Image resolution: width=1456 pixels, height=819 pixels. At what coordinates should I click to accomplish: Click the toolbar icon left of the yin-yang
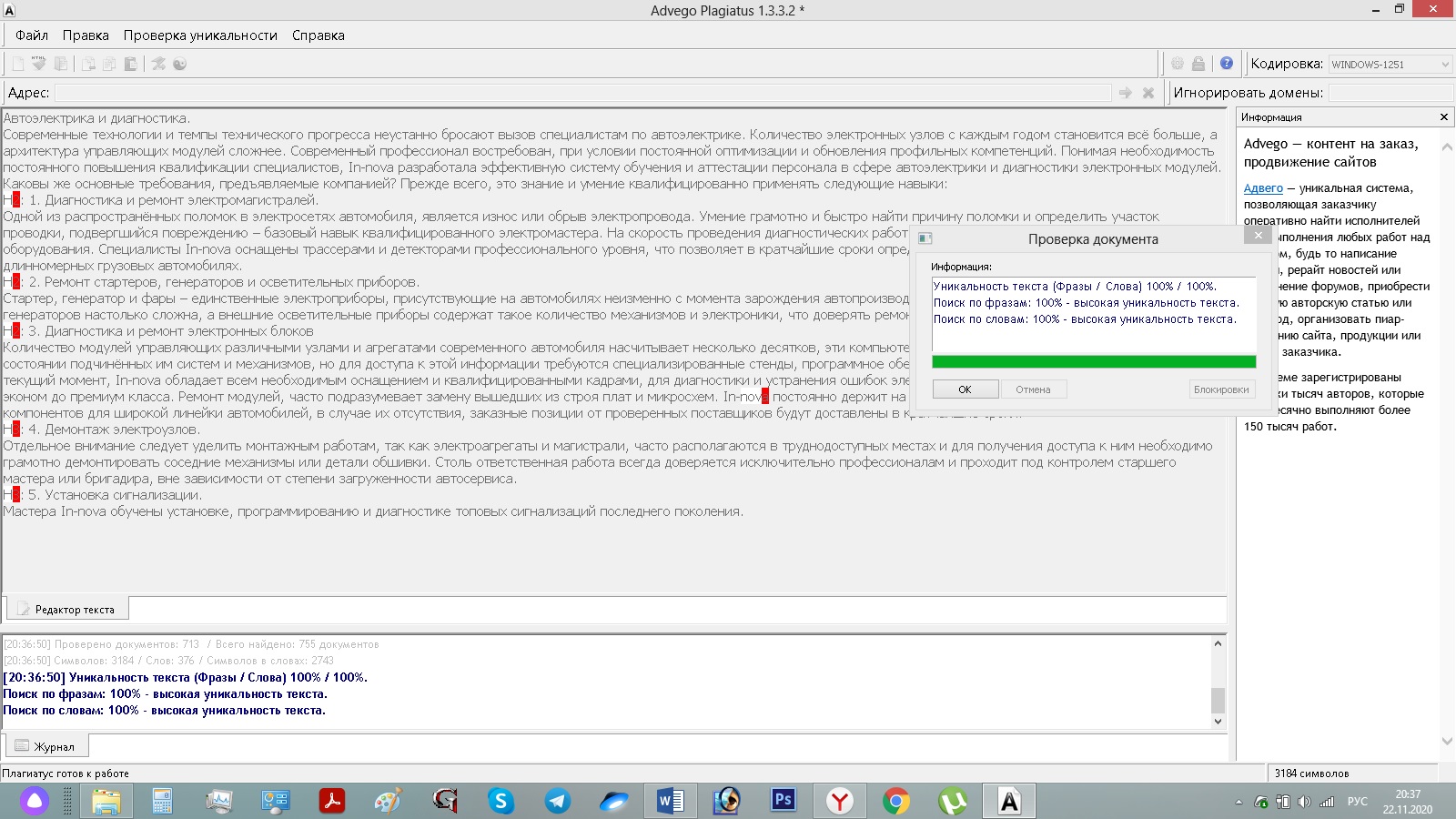158,64
